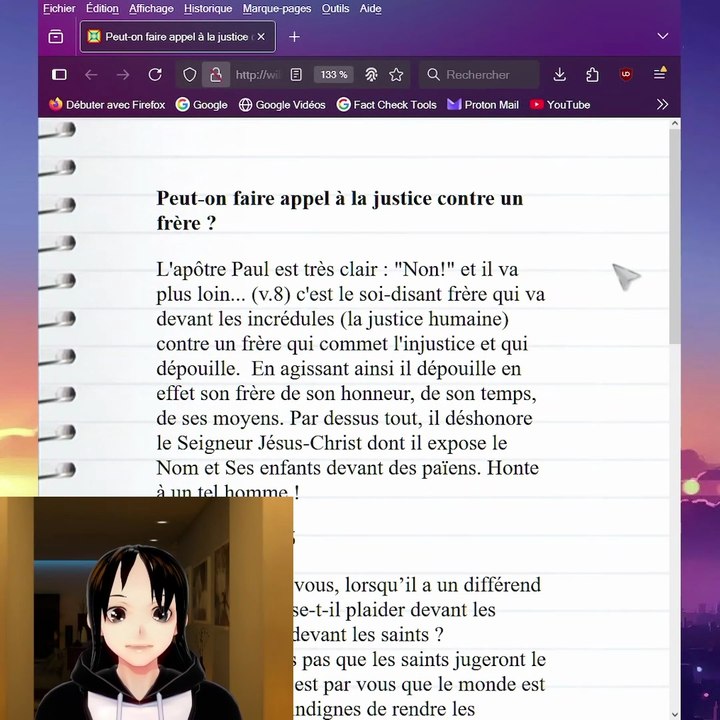Open the Proton Mail bookmark
Viewport: 720px width, 720px height.
coord(483,105)
